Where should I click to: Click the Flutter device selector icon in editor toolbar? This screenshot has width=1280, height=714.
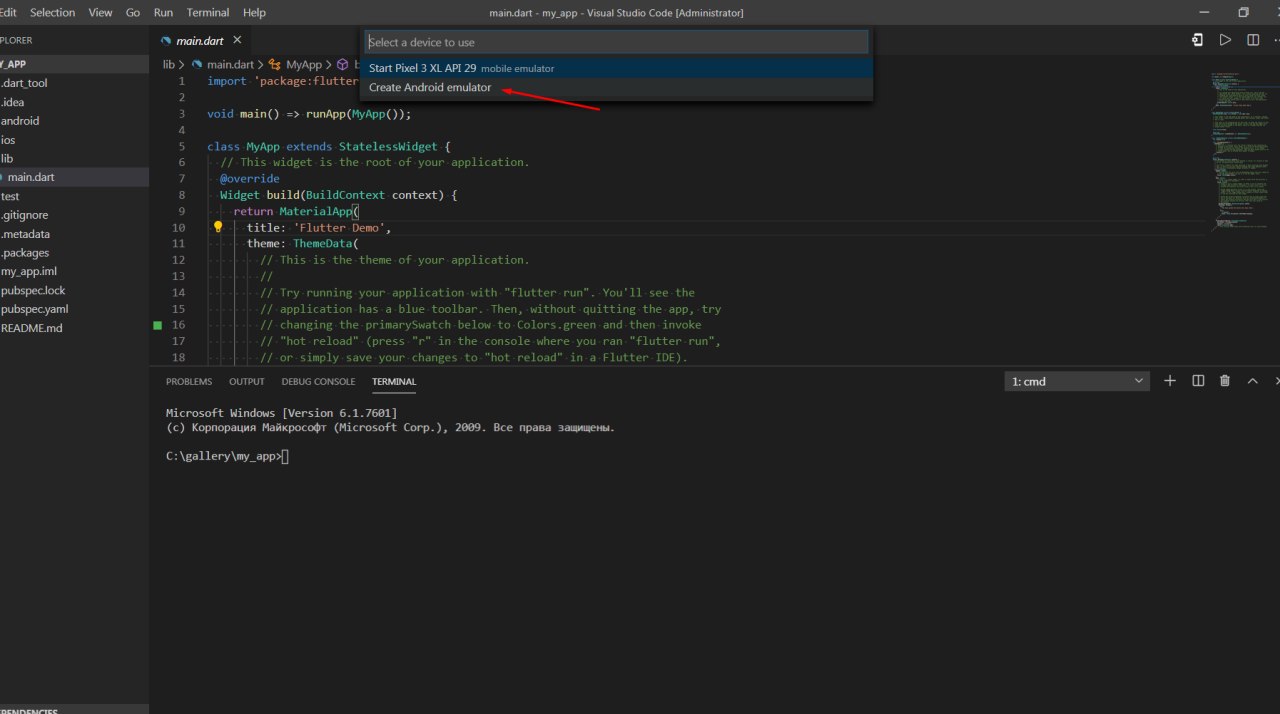(1197, 40)
